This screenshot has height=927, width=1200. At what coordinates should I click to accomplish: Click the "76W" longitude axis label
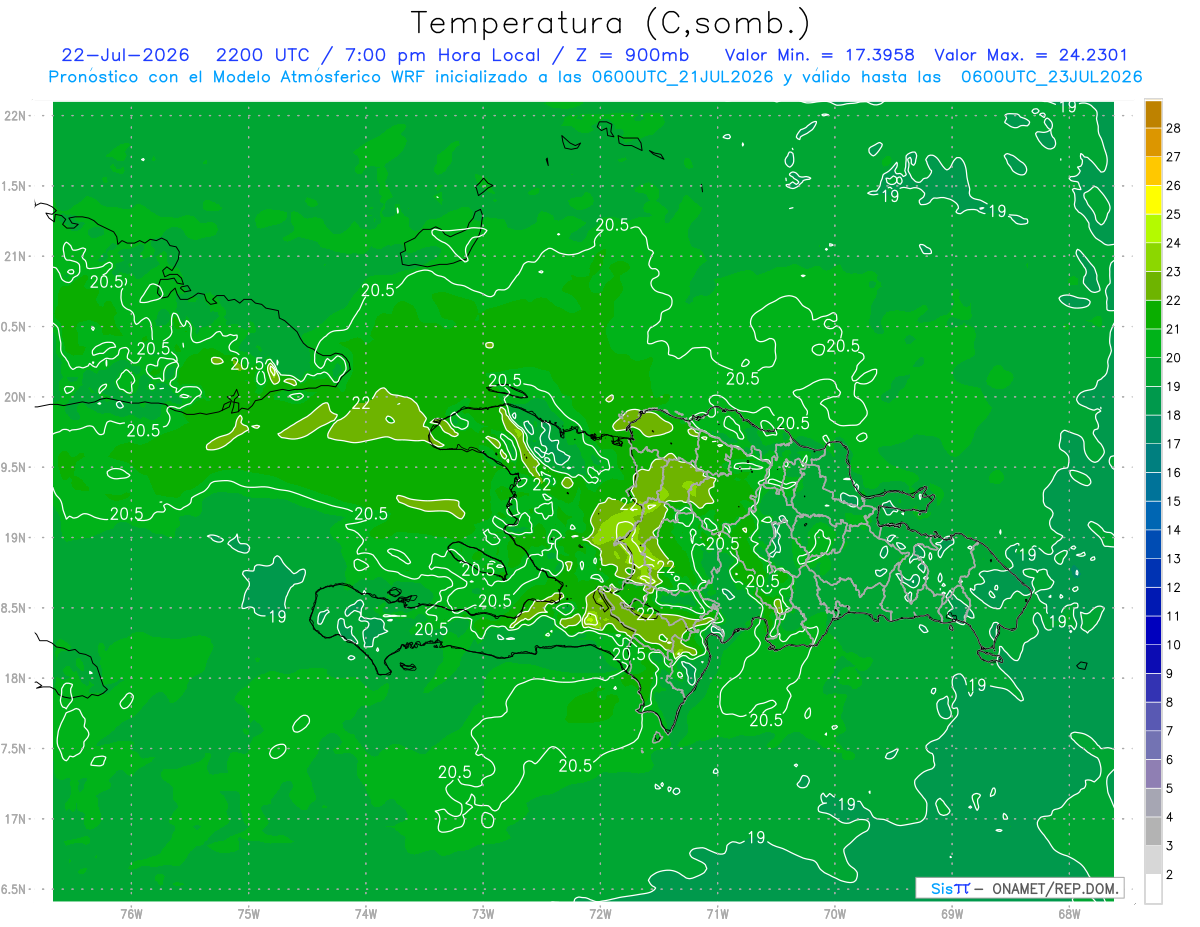[131, 913]
